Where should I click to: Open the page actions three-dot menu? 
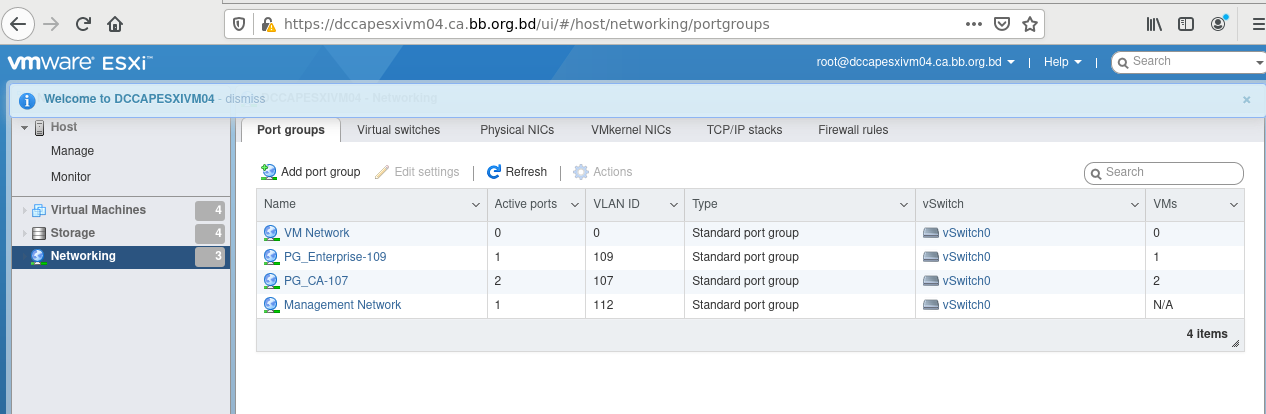[x=974, y=23]
